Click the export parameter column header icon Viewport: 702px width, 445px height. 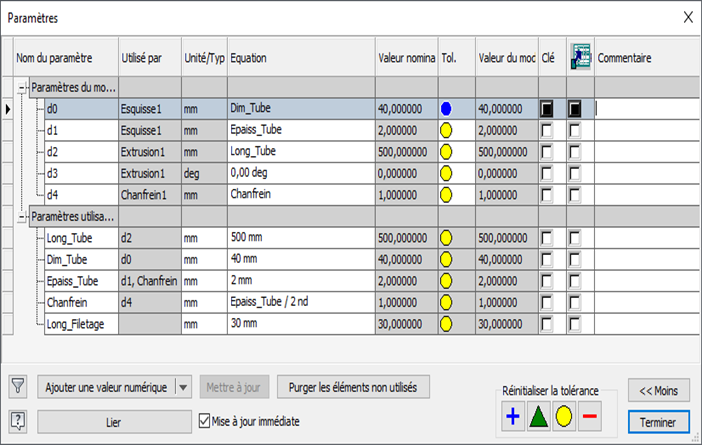pyautogui.click(x=580, y=58)
